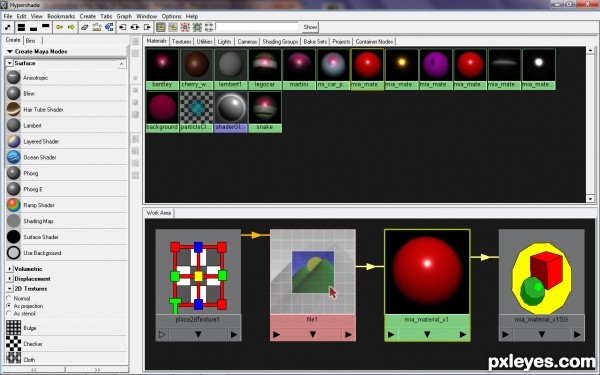Create a Use Background node

click(x=66, y=253)
